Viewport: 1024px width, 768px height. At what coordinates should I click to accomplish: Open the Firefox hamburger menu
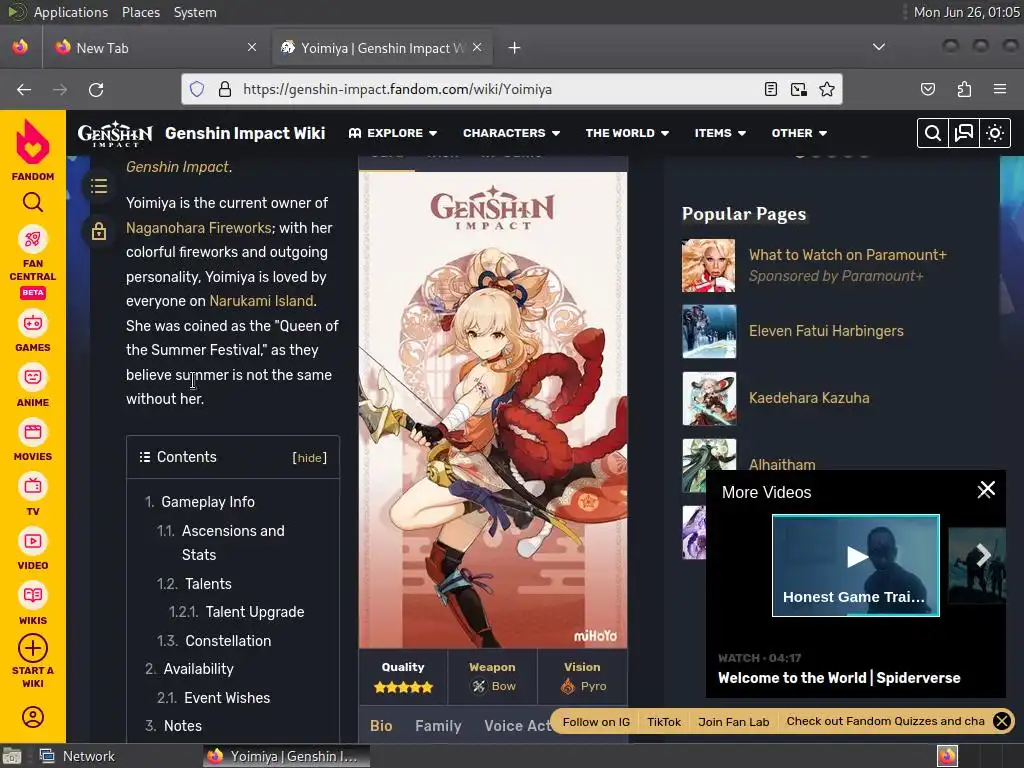999,89
